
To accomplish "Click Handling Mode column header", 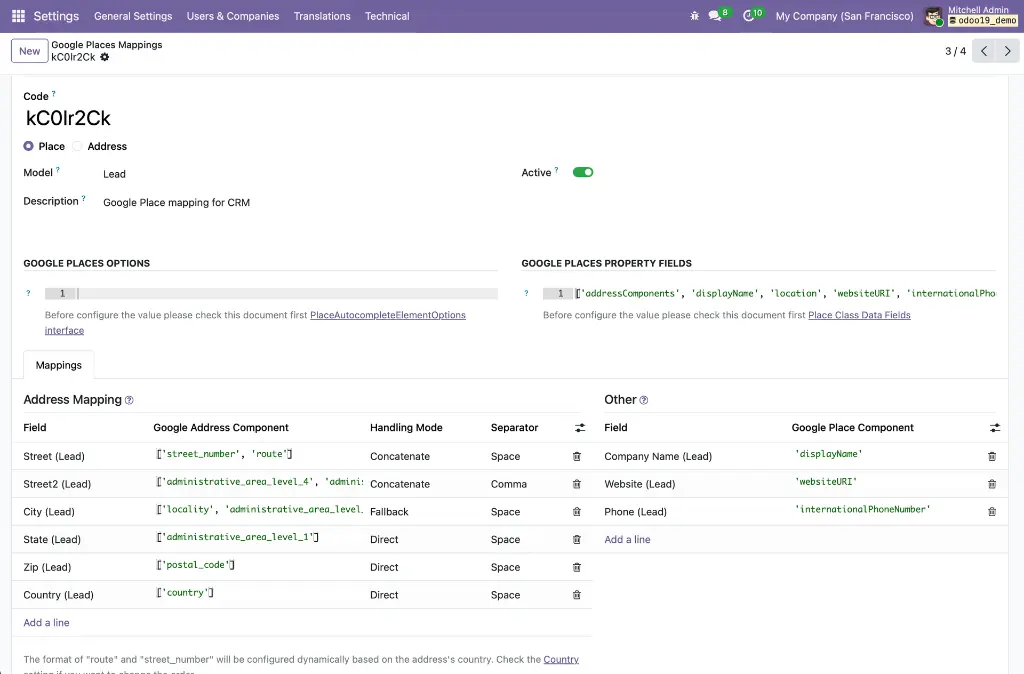I will (x=406, y=428).
